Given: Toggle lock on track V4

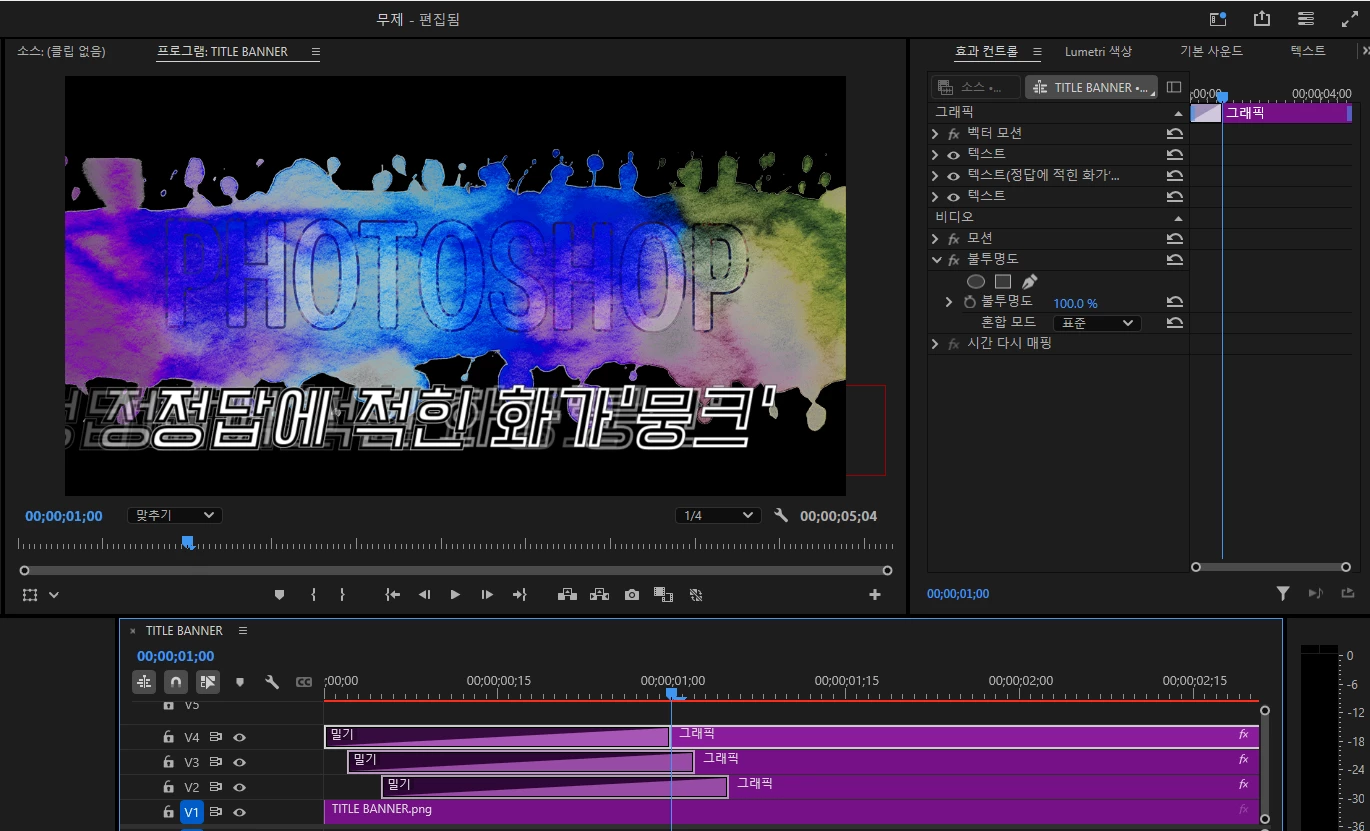Looking at the screenshot, I should (168, 737).
